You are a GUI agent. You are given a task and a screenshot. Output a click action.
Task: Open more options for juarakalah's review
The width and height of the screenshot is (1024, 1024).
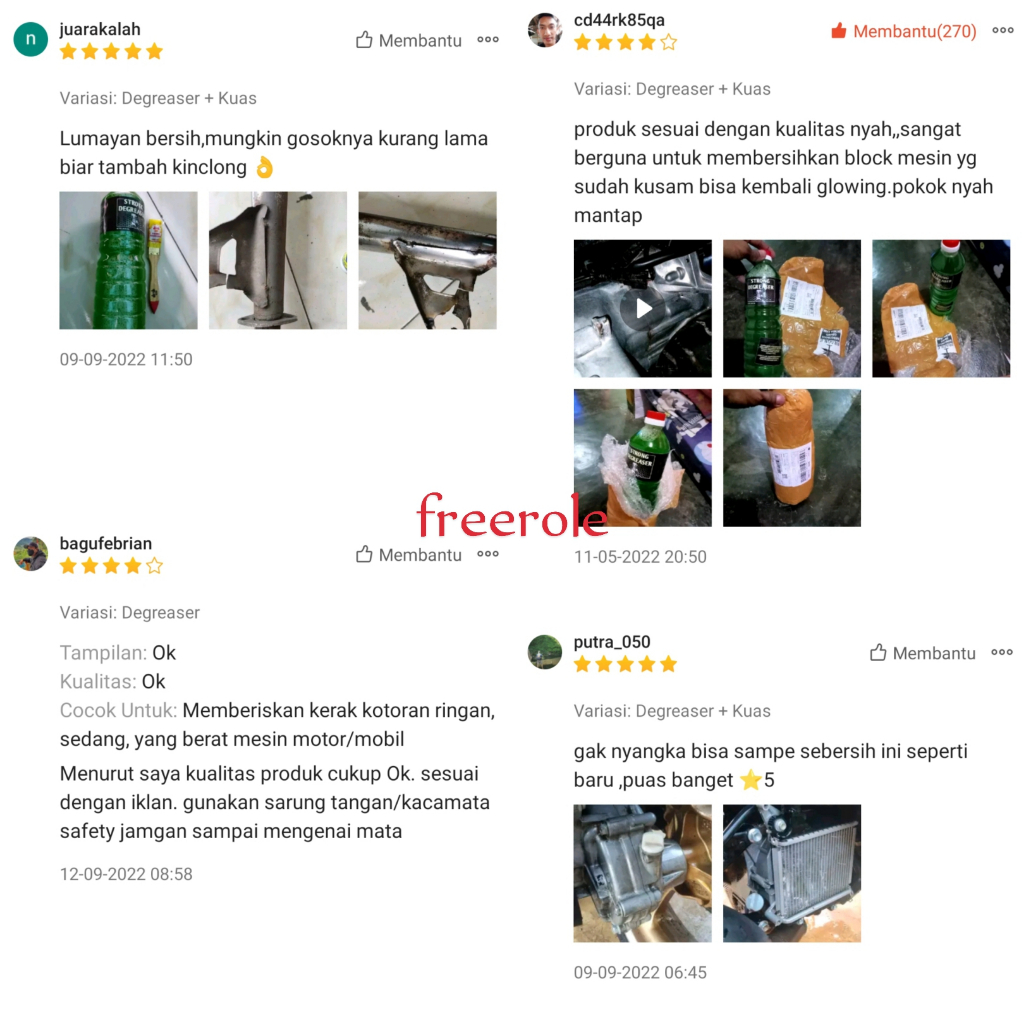point(488,40)
